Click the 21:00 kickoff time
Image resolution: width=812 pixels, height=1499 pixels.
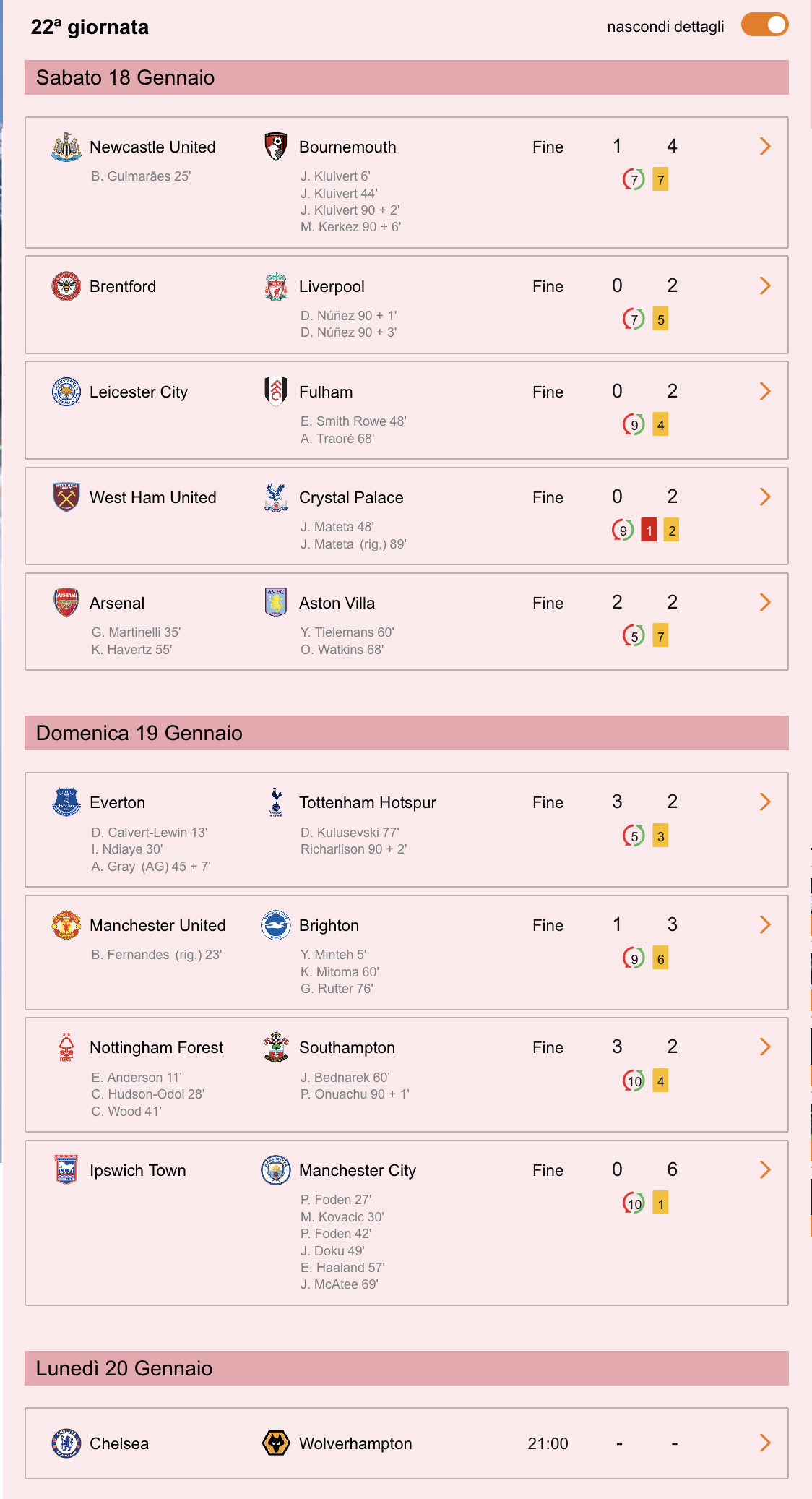(x=548, y=1443)
